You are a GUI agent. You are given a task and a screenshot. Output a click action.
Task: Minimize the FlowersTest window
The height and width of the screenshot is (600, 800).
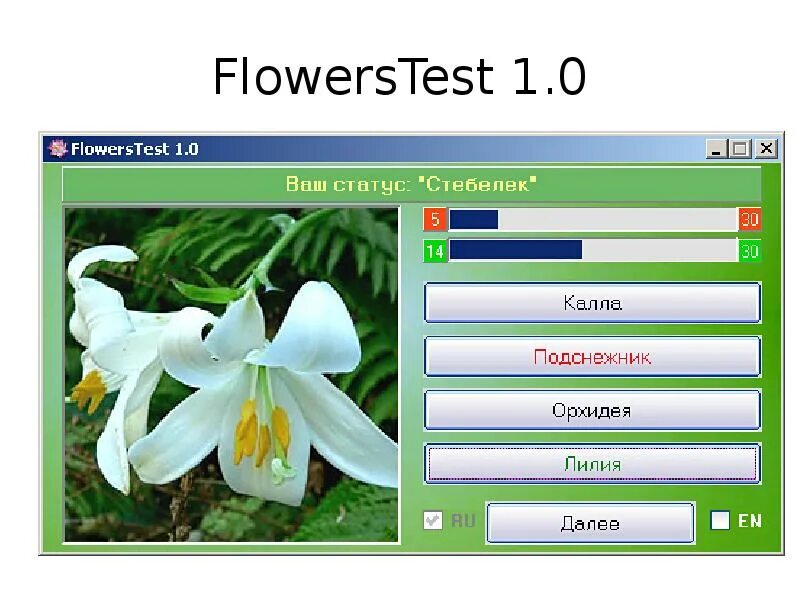[715, 149]
